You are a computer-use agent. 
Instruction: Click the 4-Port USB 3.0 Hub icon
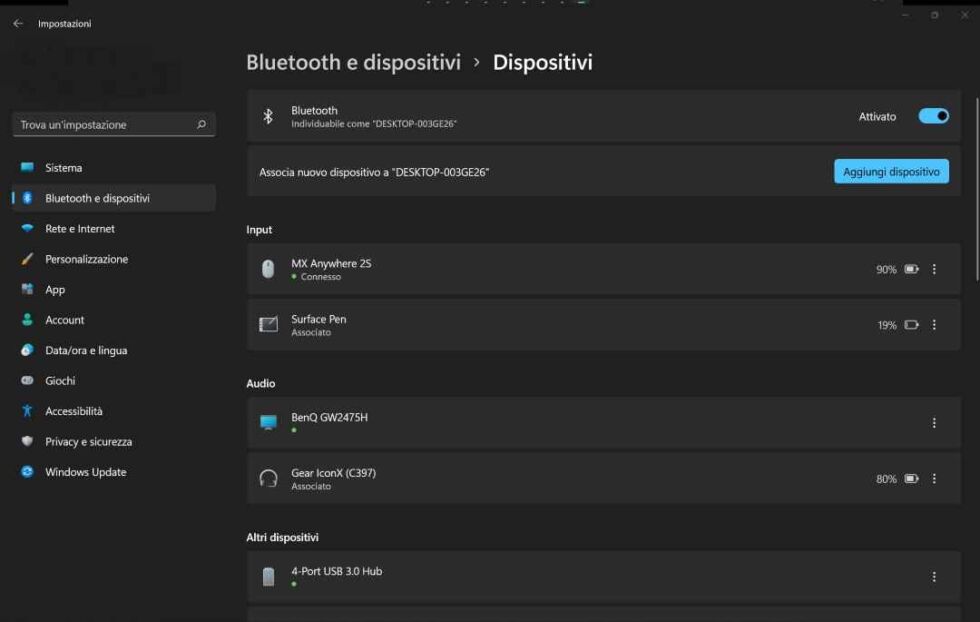click(x=268, y=576)
